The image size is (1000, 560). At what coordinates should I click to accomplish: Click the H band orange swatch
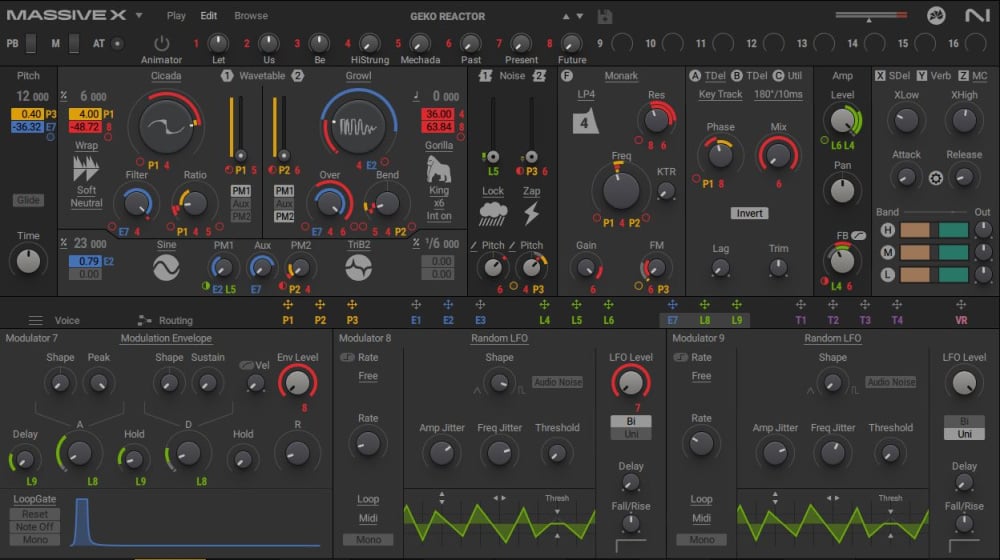click(915, 230)
